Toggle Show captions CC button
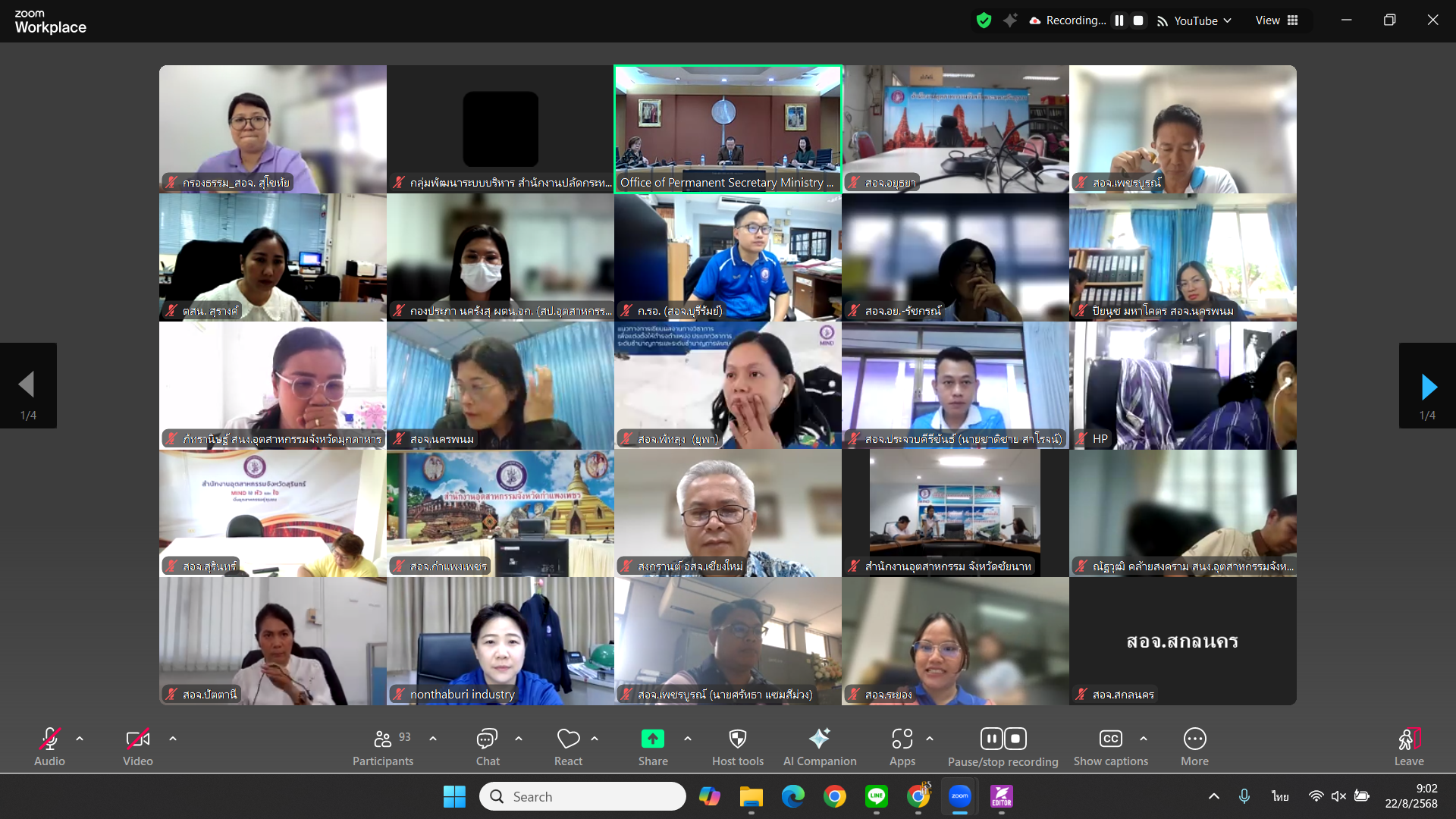Viewport: 1456px width, 819px height. [x=1110, y=739]
